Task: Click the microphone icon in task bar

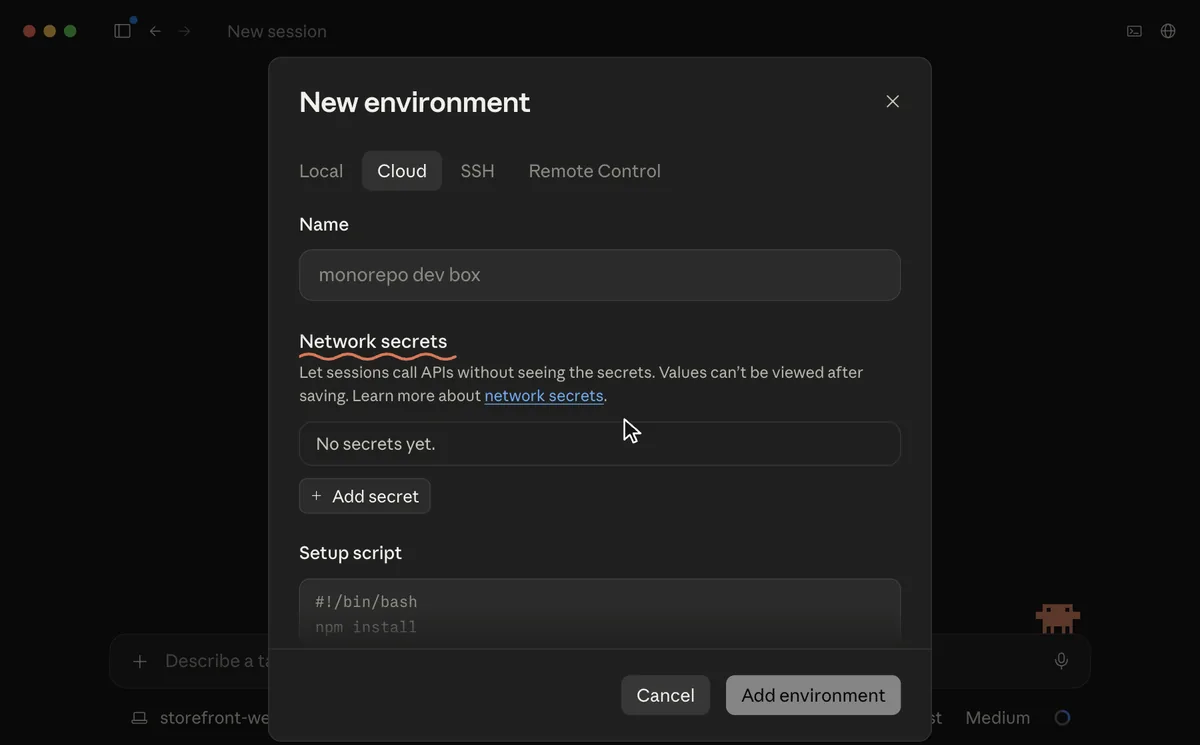Action: tap(1061, 660)
